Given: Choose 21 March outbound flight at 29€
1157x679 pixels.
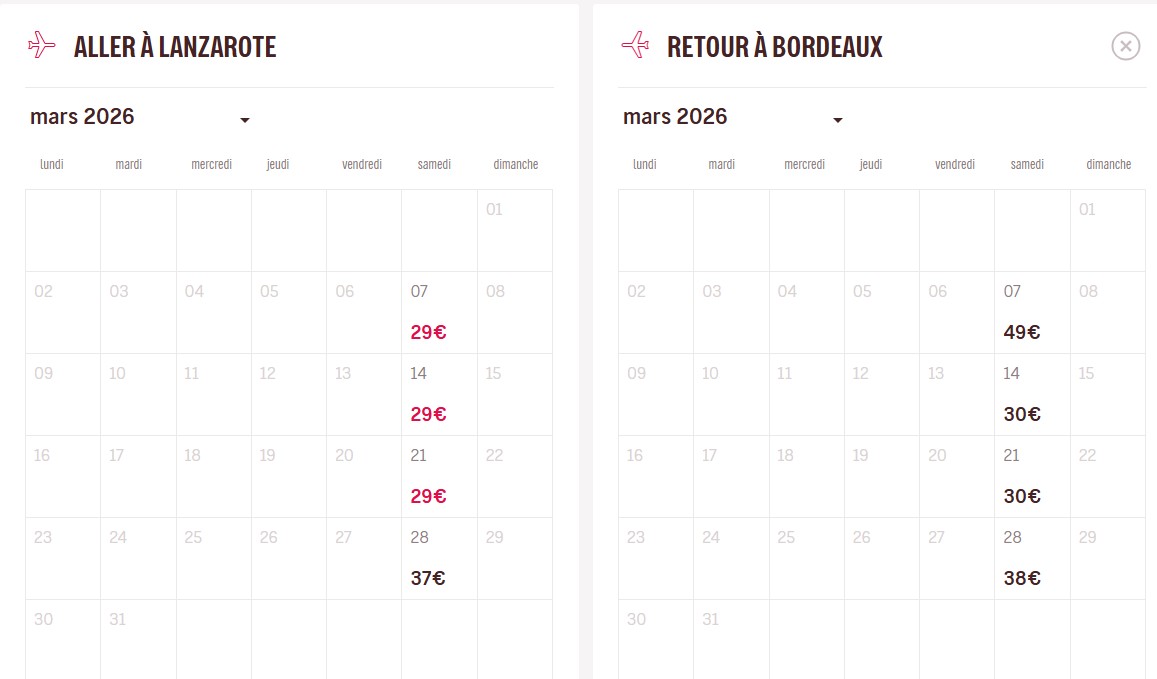Looking at the screenshot, I should pos(439,477).
